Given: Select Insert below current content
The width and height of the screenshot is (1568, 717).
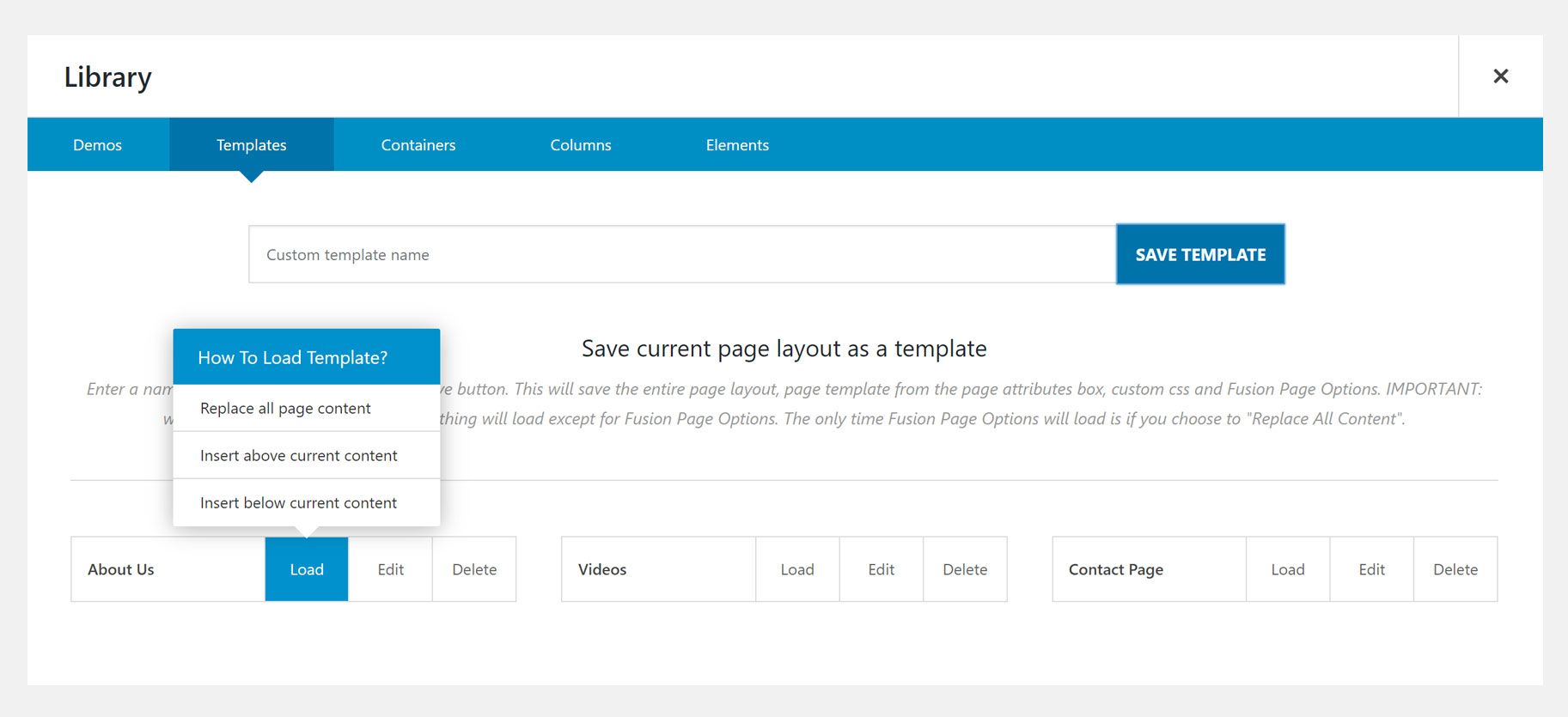Looking at the screenshot, I should [307, 502].
